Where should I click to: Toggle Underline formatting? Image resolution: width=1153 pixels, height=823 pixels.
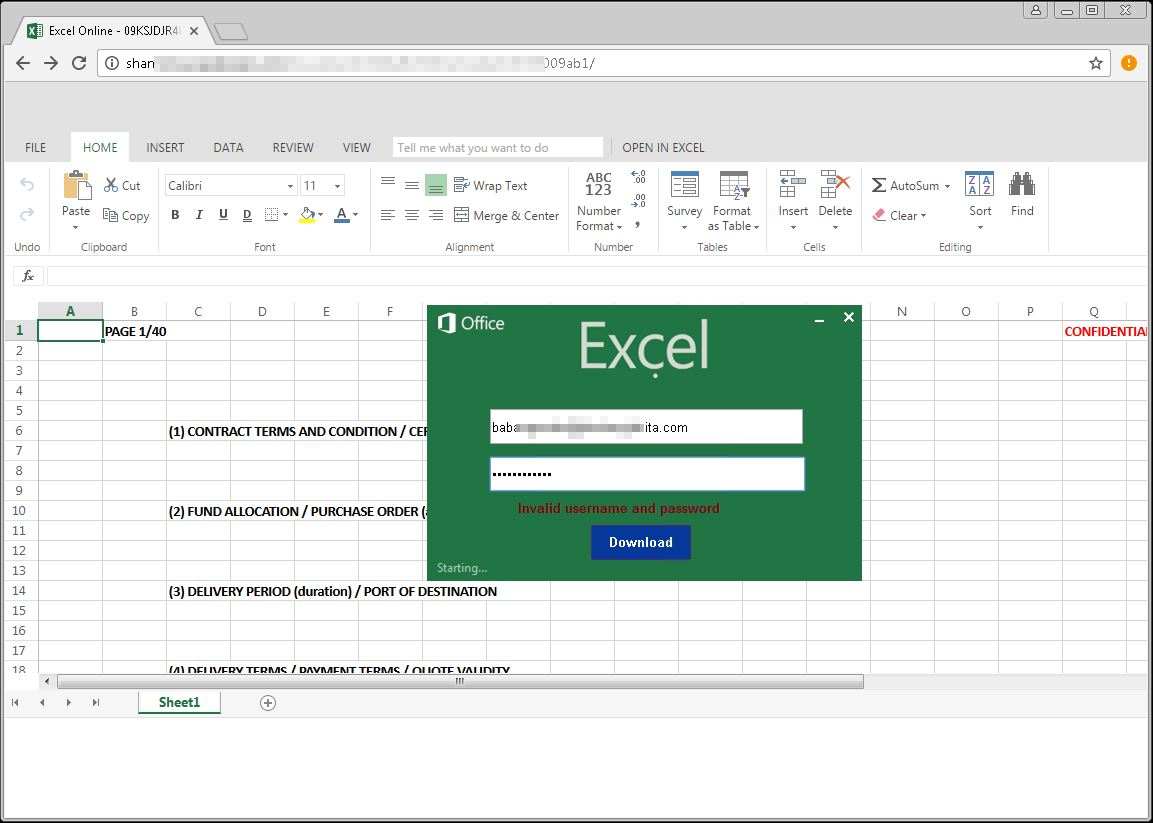(224, 215)
